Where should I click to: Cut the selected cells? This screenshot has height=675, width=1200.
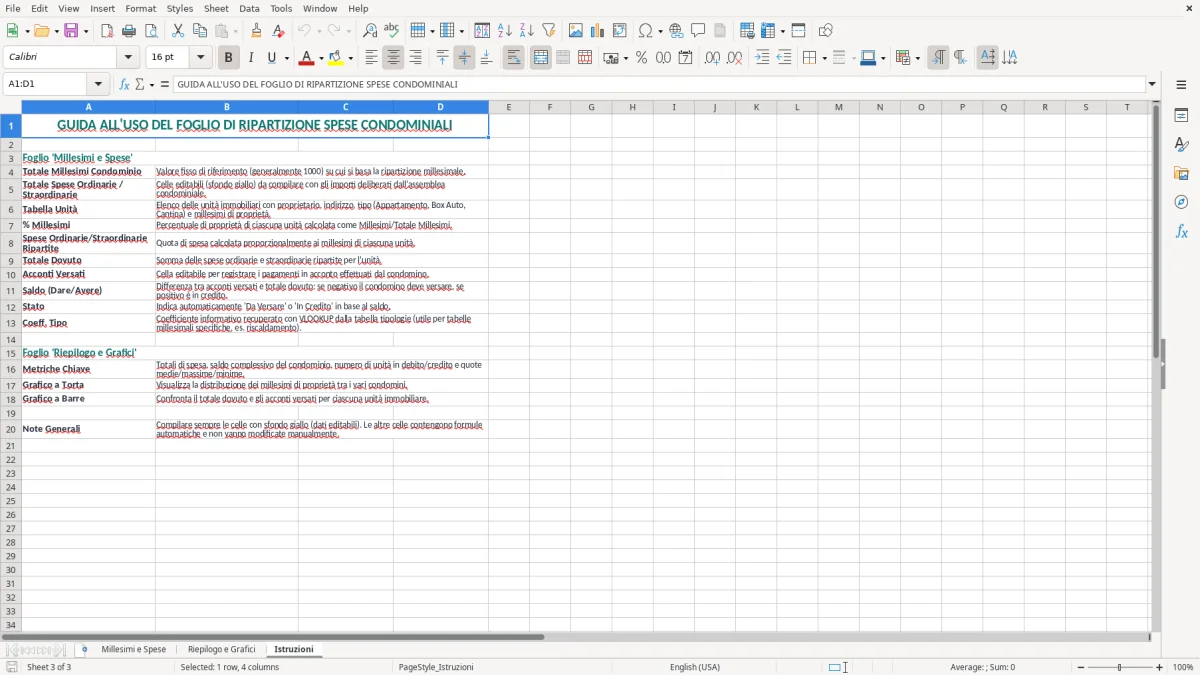point(178,31)
